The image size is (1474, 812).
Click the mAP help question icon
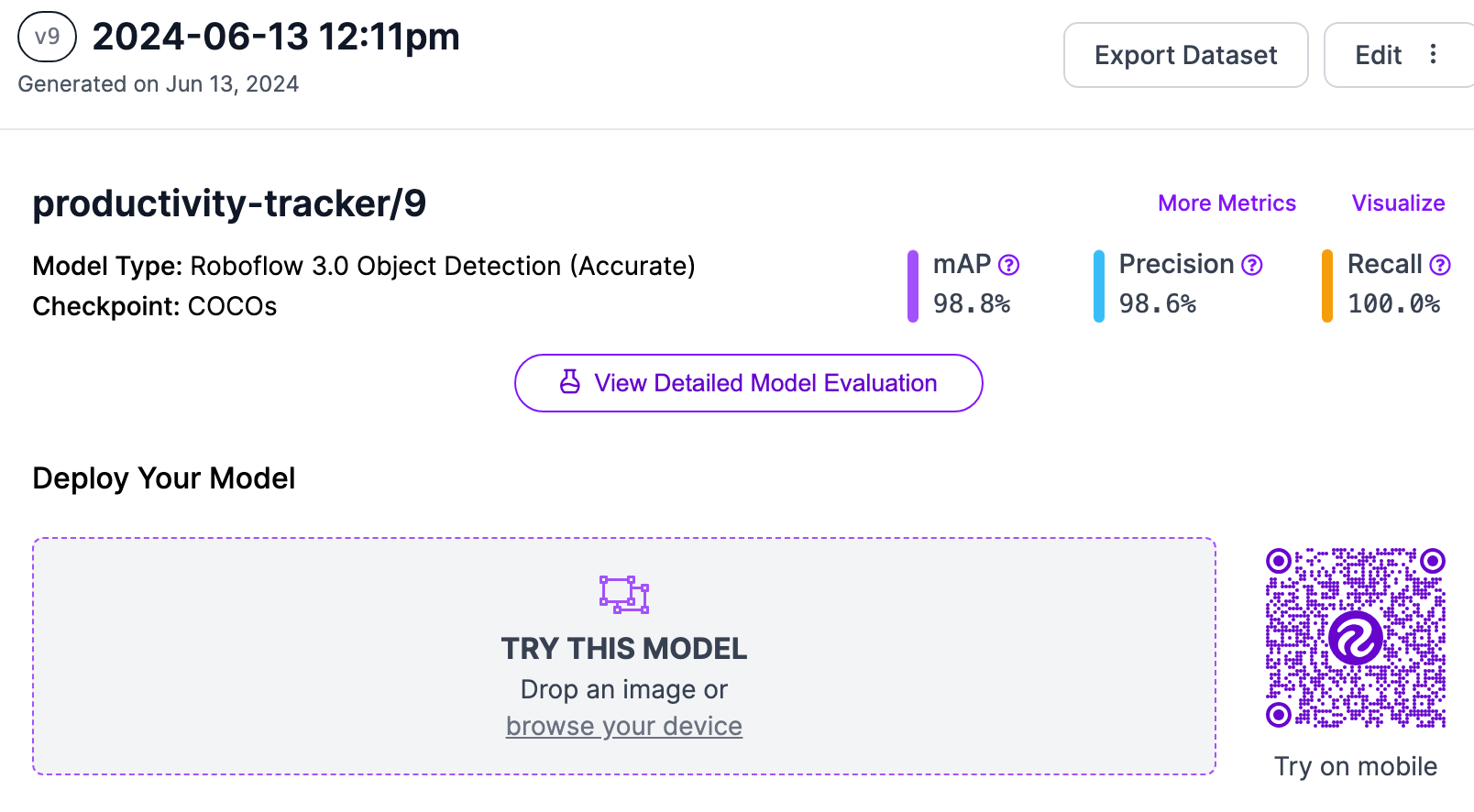tap(1008, 265)
